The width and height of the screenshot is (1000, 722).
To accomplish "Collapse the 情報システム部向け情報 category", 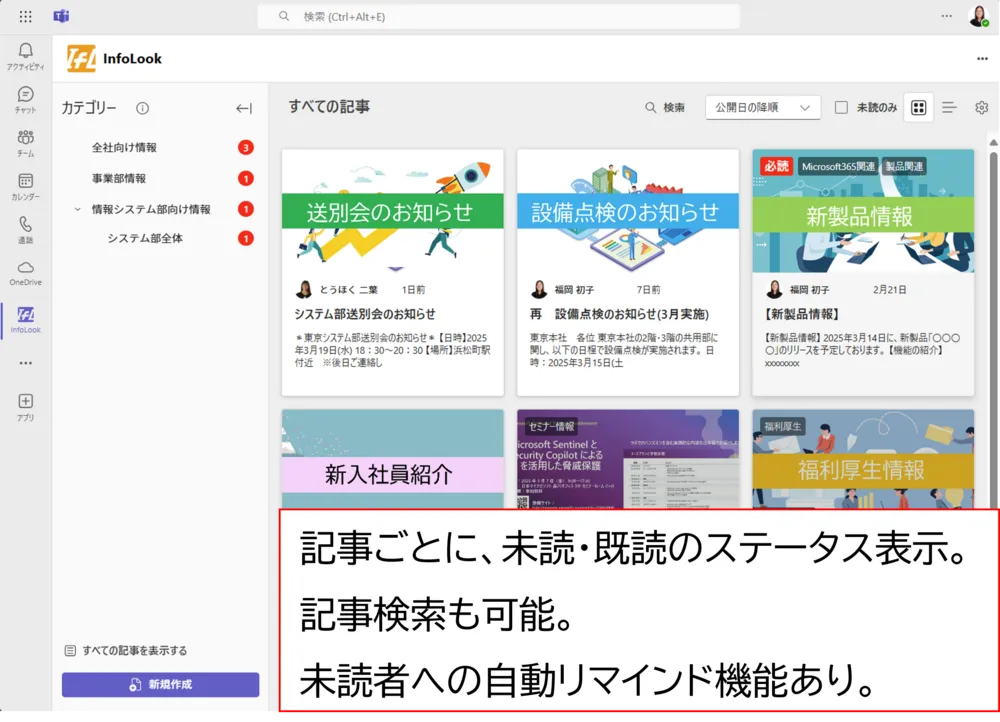I will point(78,210).
